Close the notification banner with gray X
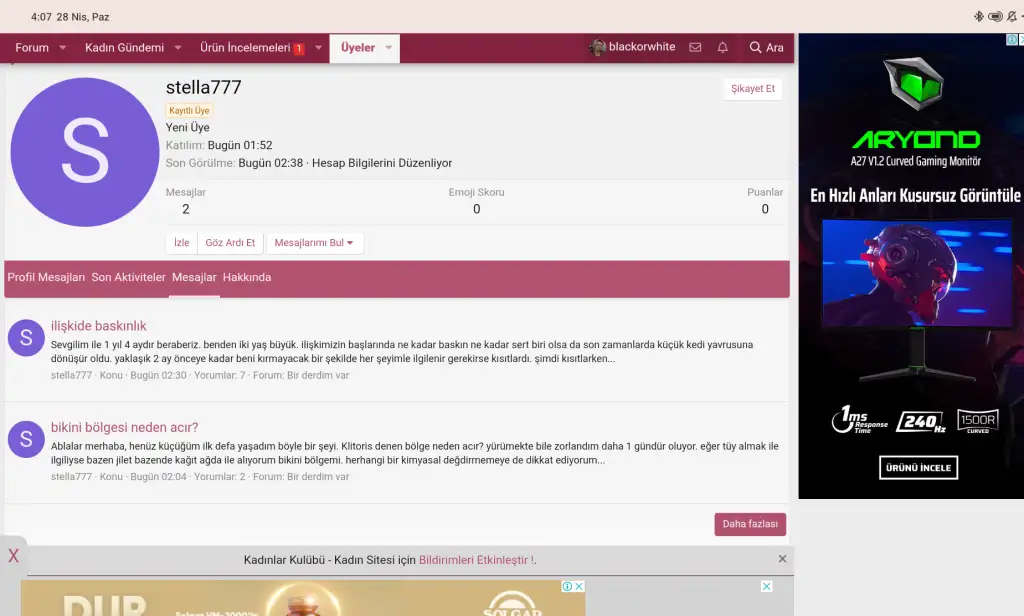Screen dimensions: 1024x616 click(x=782, y=559)
